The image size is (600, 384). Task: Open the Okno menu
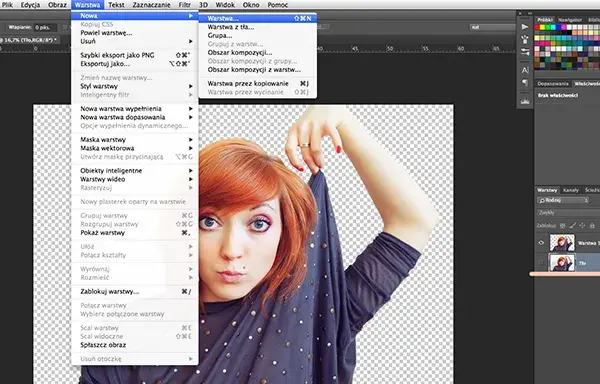(251, 5)
